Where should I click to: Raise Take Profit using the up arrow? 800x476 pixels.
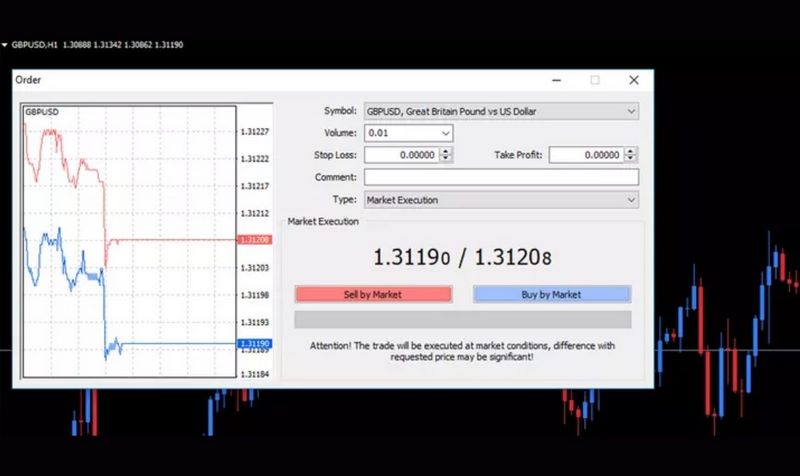pos(631,151)
